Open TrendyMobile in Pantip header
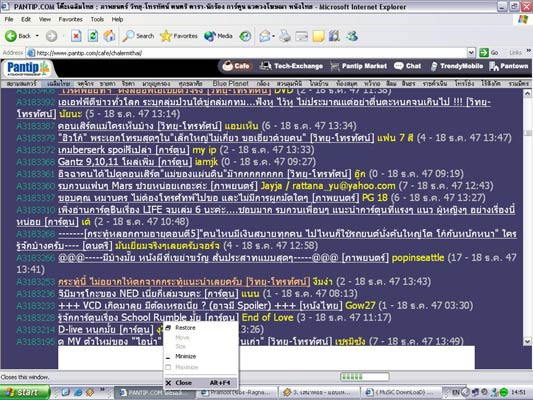 coord(456,66)
